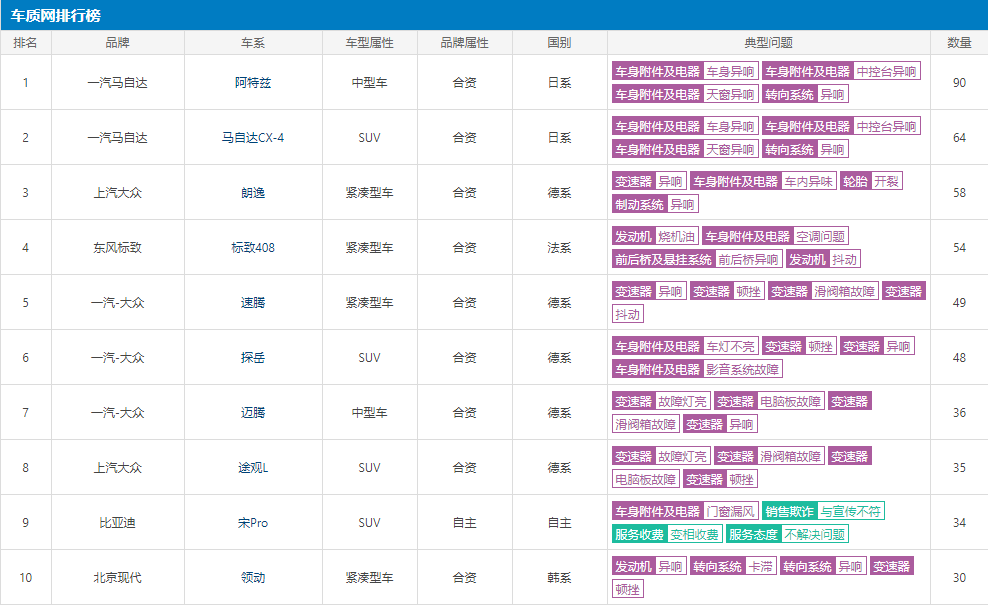Click the 典型问题 column header

[x=769, y=42]
